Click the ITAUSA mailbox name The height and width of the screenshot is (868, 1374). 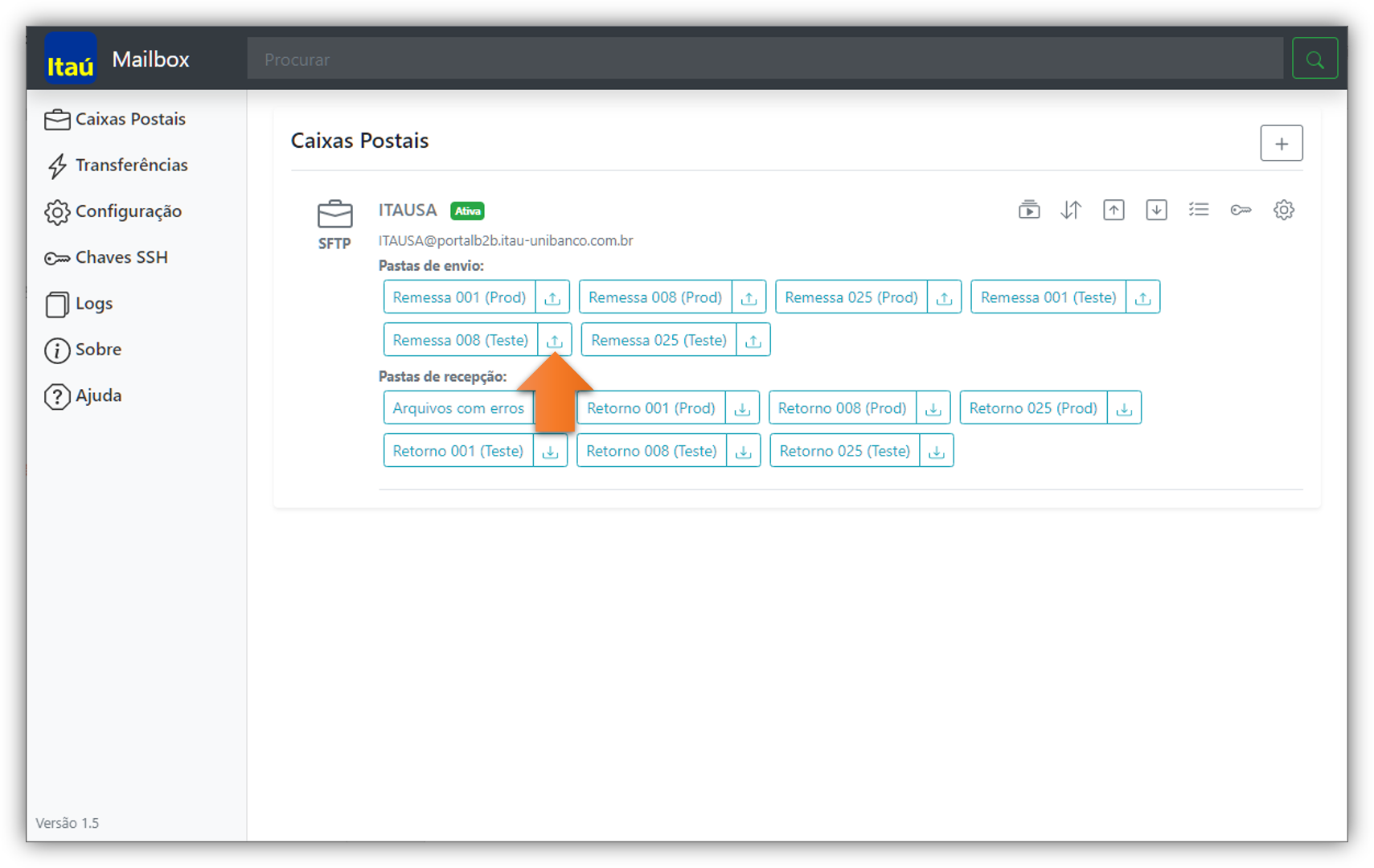coord(408,211)
